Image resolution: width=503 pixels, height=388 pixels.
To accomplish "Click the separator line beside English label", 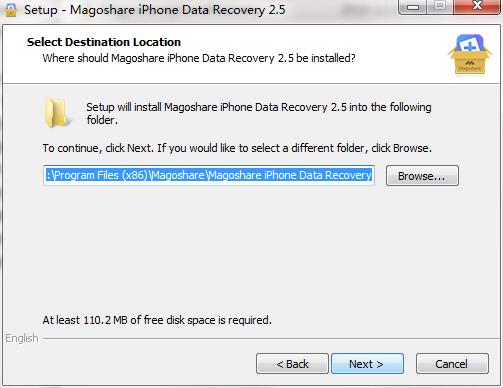I will 270,339.
